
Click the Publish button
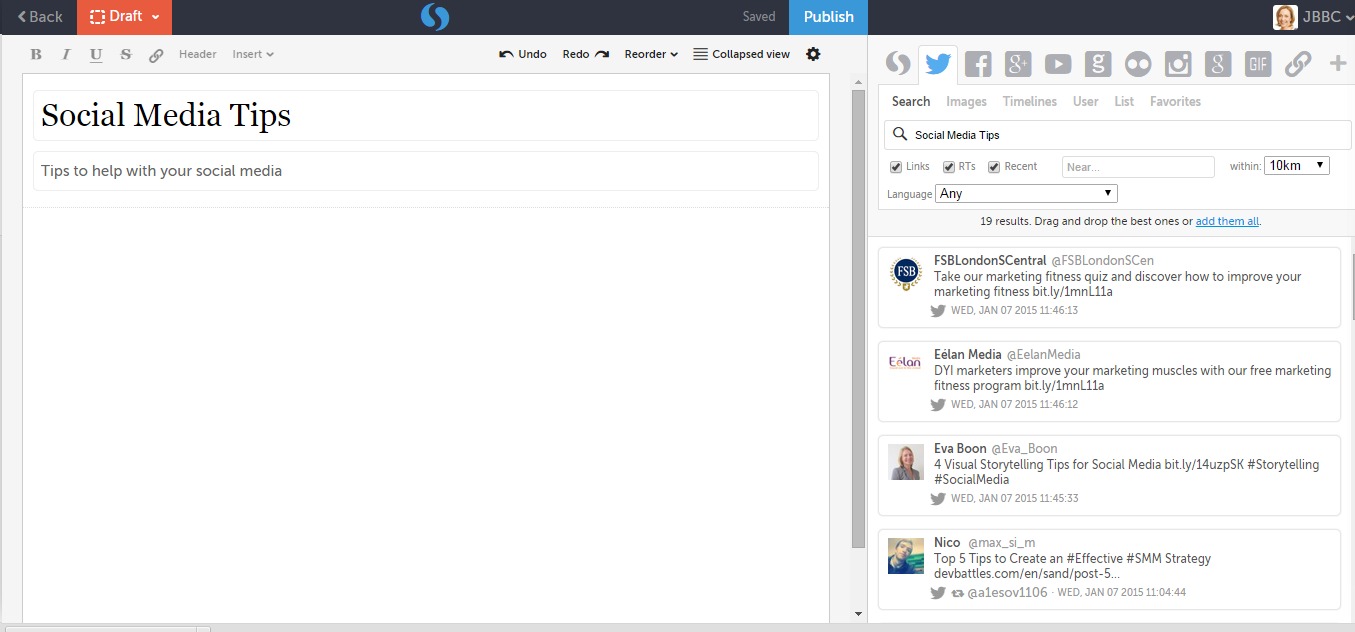point(828,17)
